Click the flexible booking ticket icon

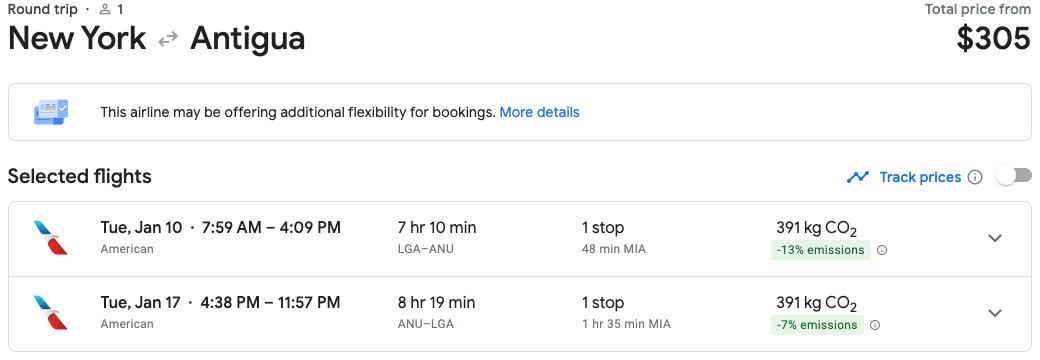pos(51,112)
